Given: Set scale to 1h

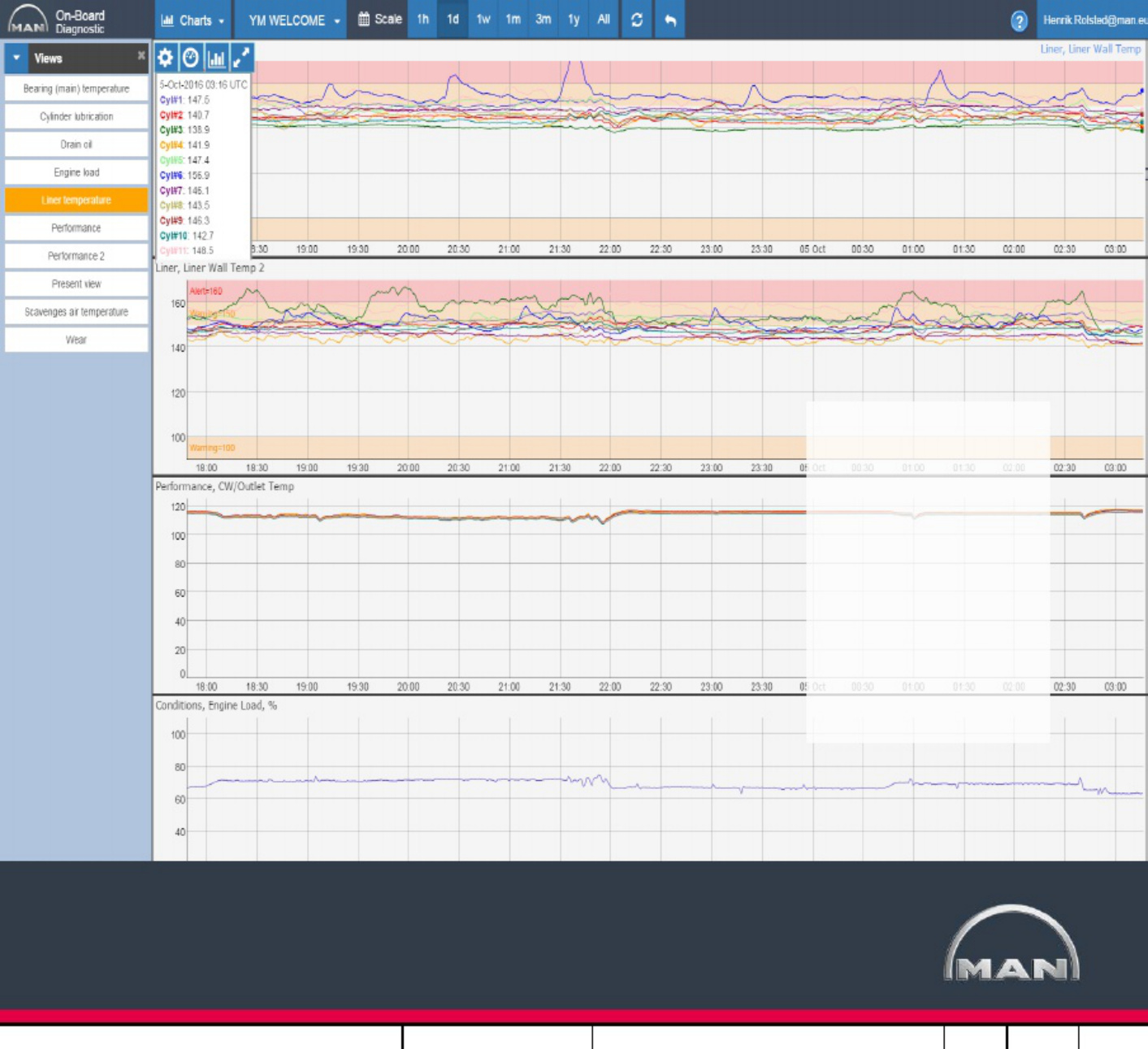Looking at the screenshot, I should 423,20.
